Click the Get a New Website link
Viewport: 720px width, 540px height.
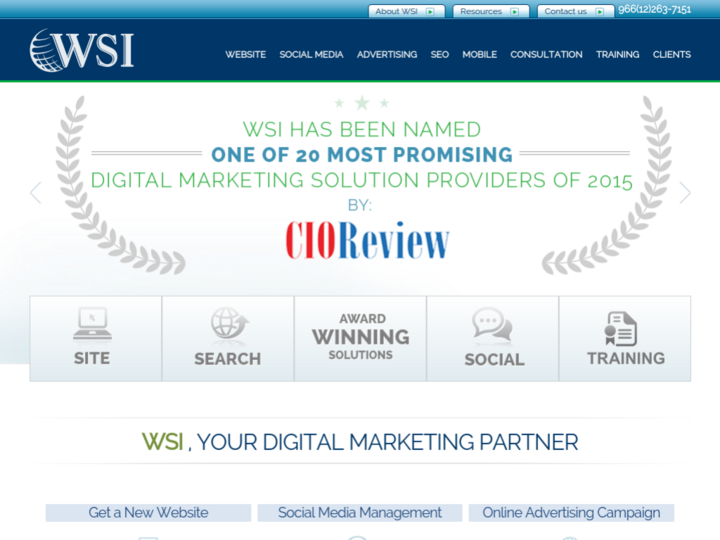148,512
